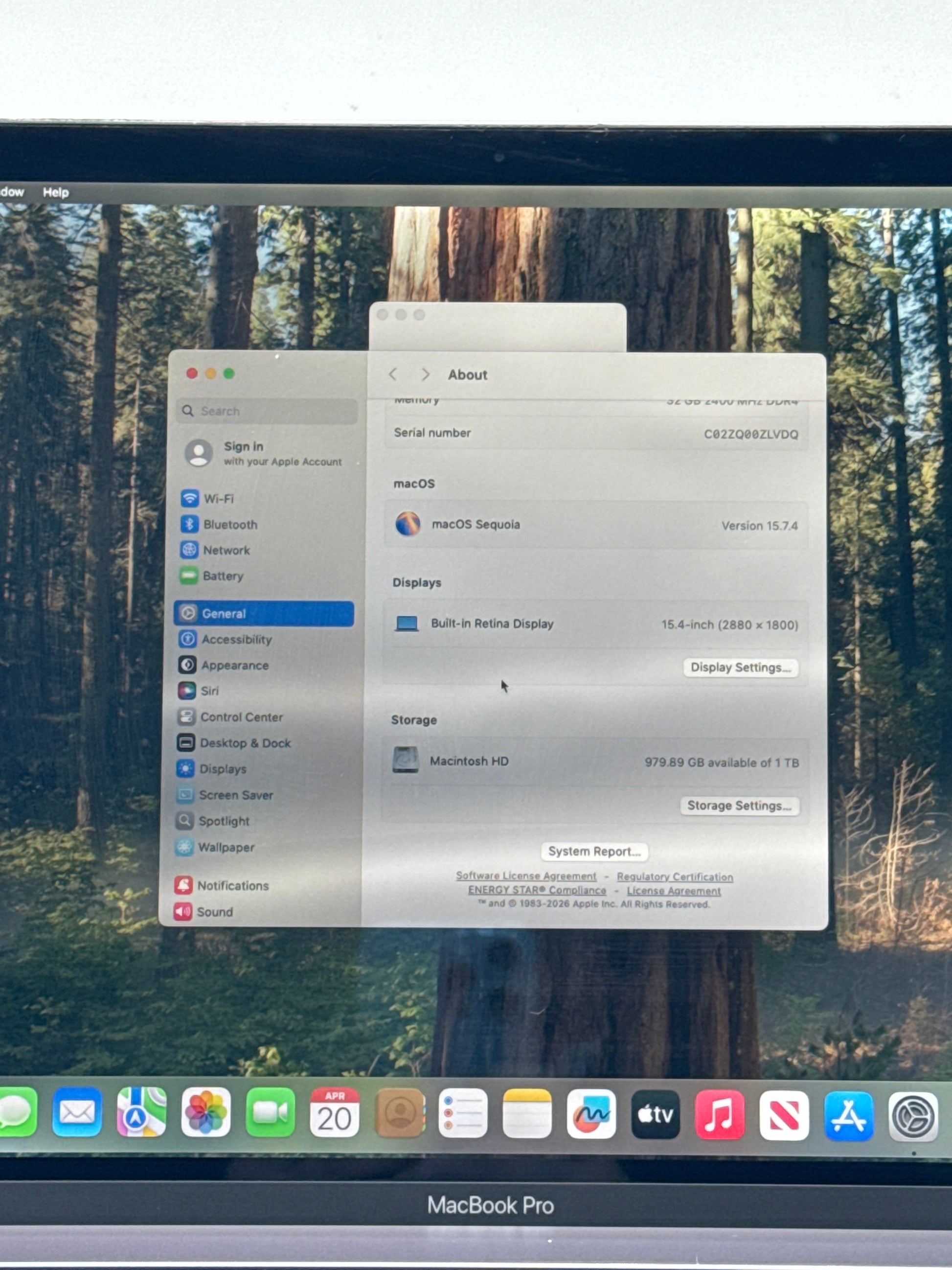Click the back navigation chevron
952x1270 pixels.
[x=393, y=374]
